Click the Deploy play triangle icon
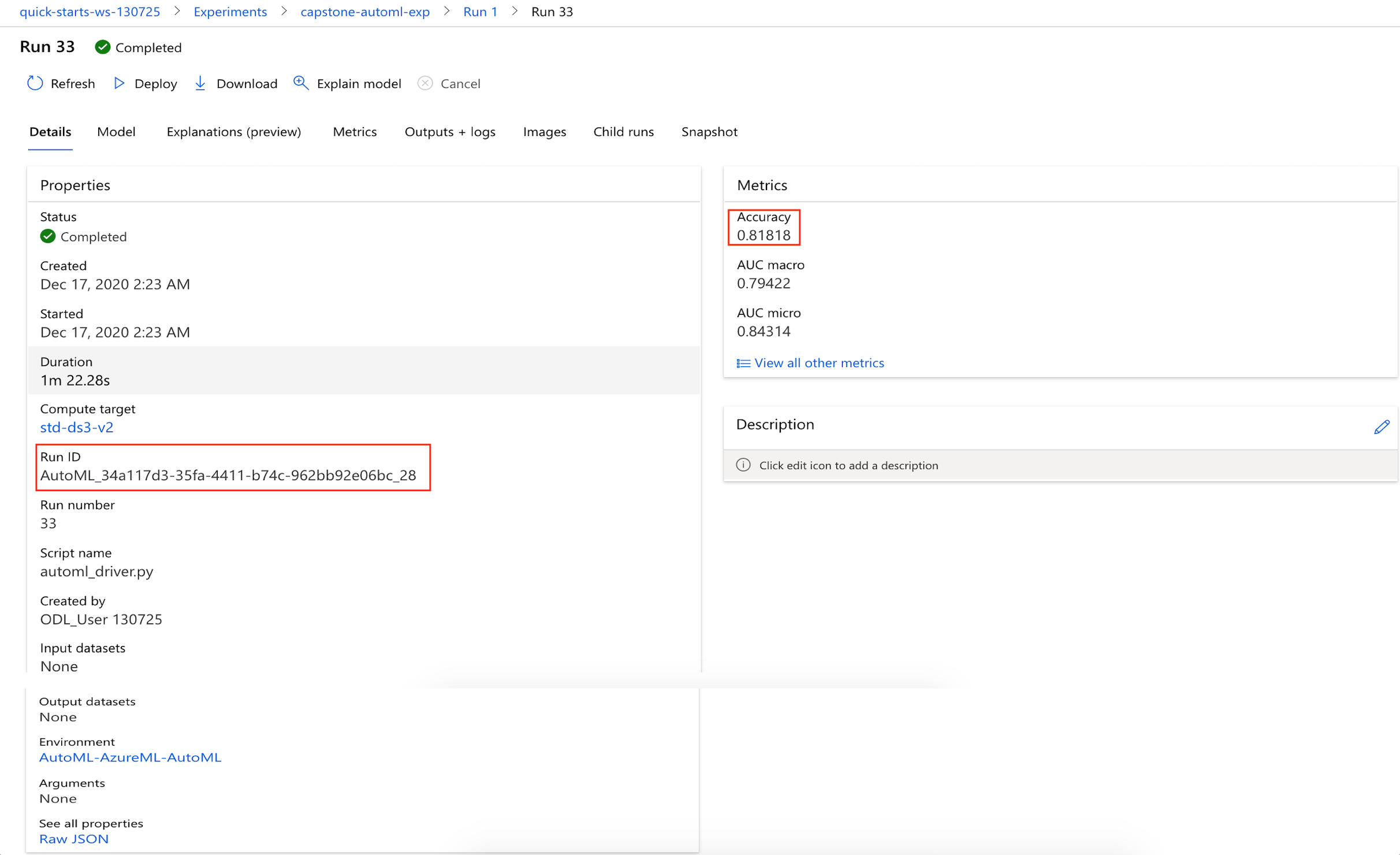This screenshot has height=855, width=1400. coord(119,83)
